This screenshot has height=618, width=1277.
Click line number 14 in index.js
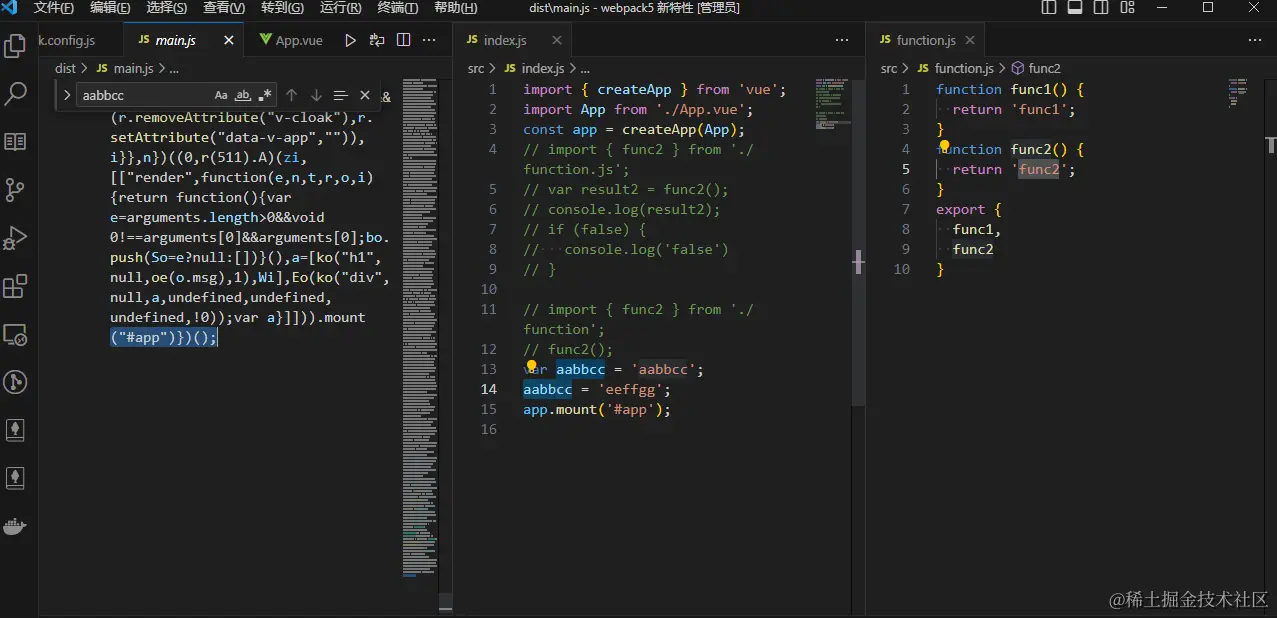point(489,389)
